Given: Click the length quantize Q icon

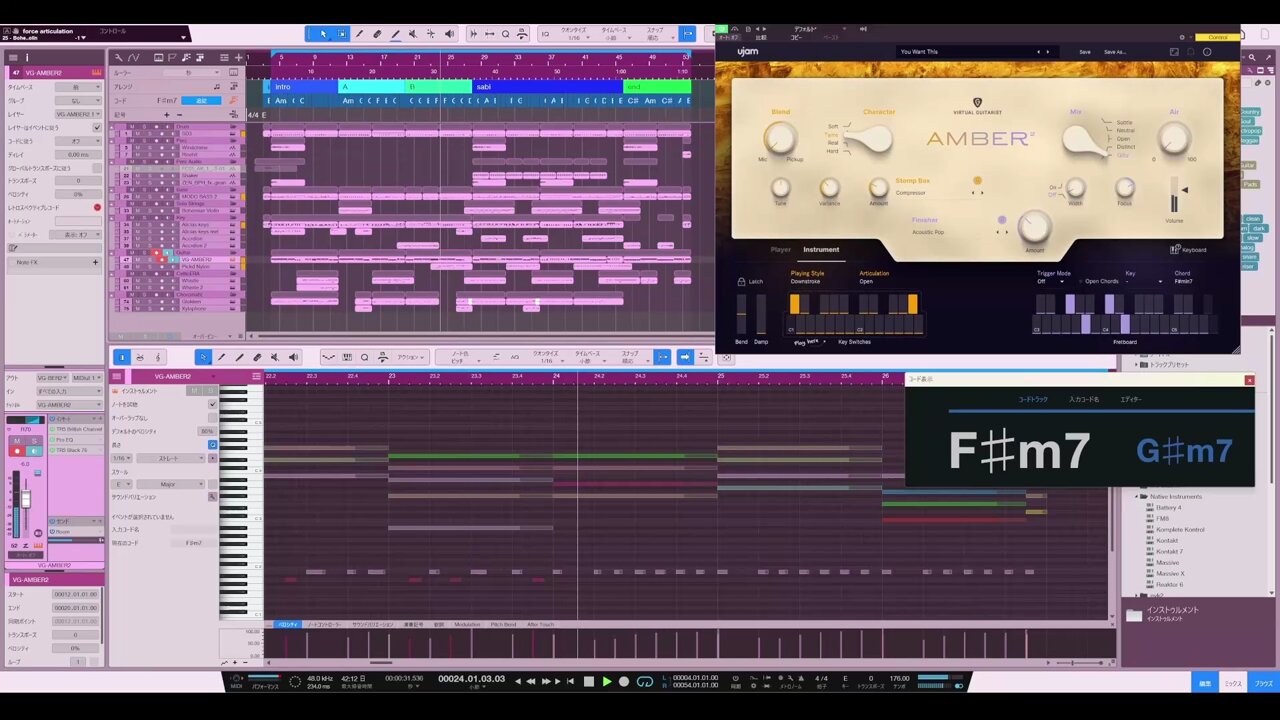Looking at the screenshot, I should [212, 444].
